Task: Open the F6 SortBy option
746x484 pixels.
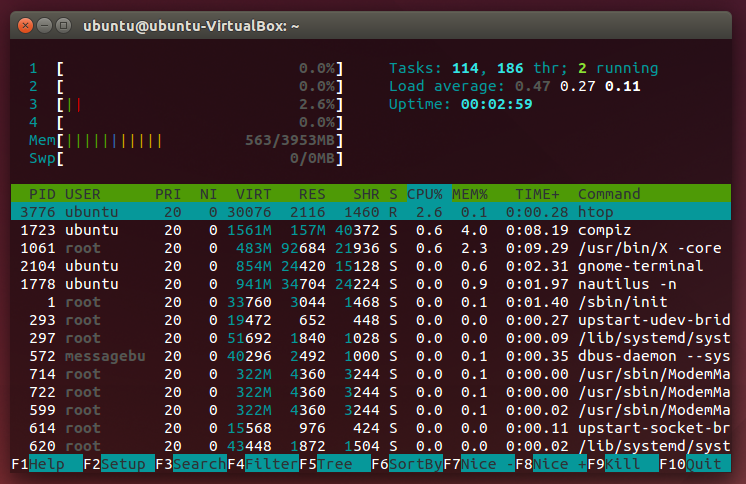Action: click(407, 464)
